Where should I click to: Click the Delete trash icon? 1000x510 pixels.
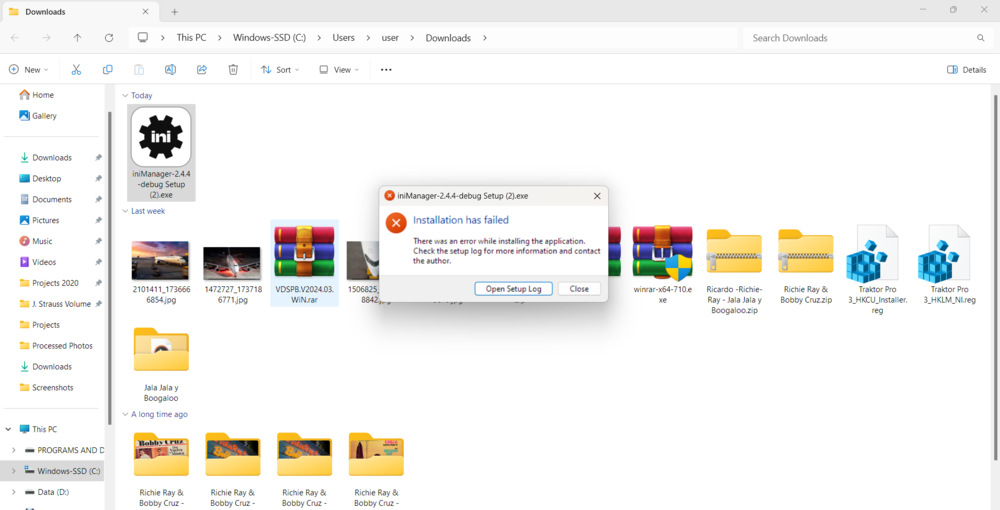pyautogui.click(x=233, y=70)
